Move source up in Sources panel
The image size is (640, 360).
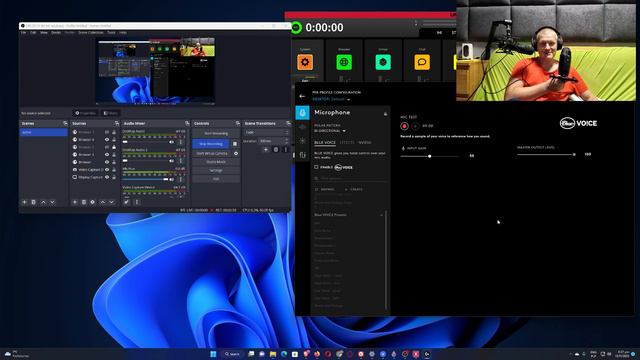[102, 202]
